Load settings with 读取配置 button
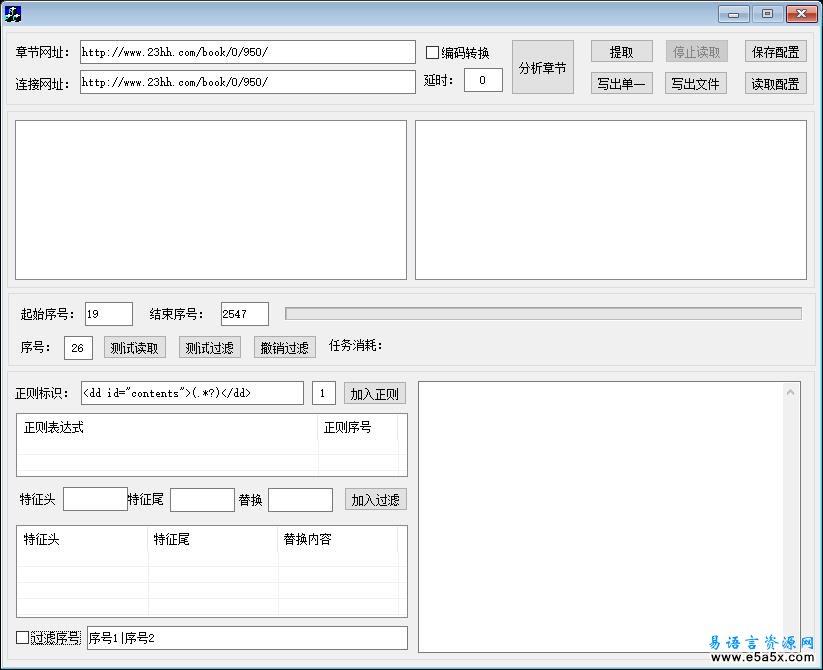Viewport: 823px width, 670px height. pyautogui.click(x=775, y=83)
